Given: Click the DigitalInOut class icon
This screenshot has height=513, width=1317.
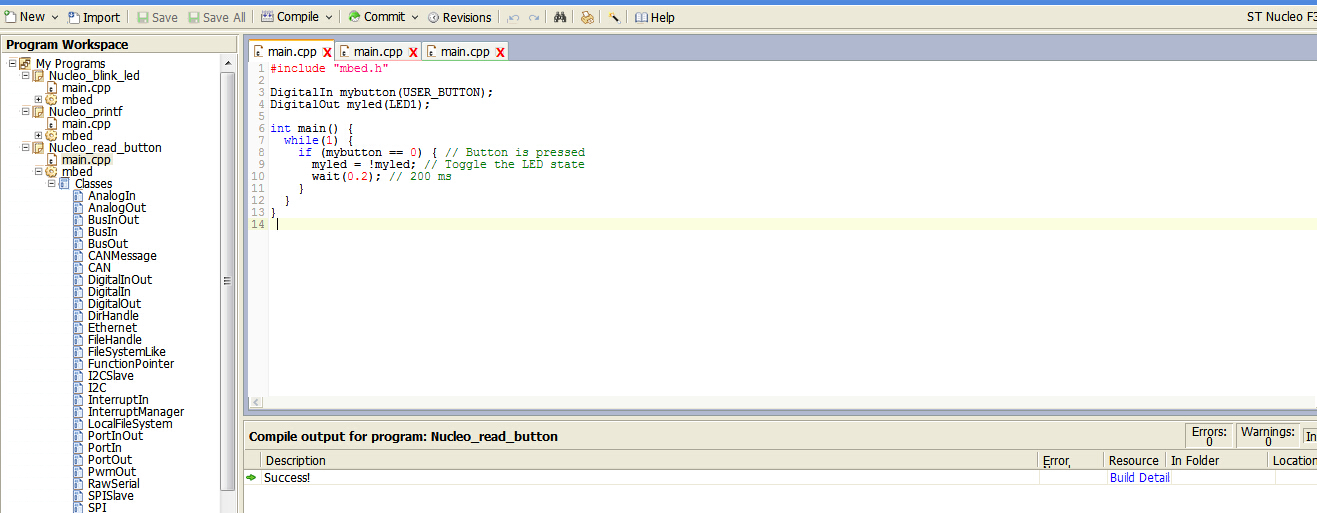Looking at the screenshot, I should pyautogui.click(x=79, y=280).
